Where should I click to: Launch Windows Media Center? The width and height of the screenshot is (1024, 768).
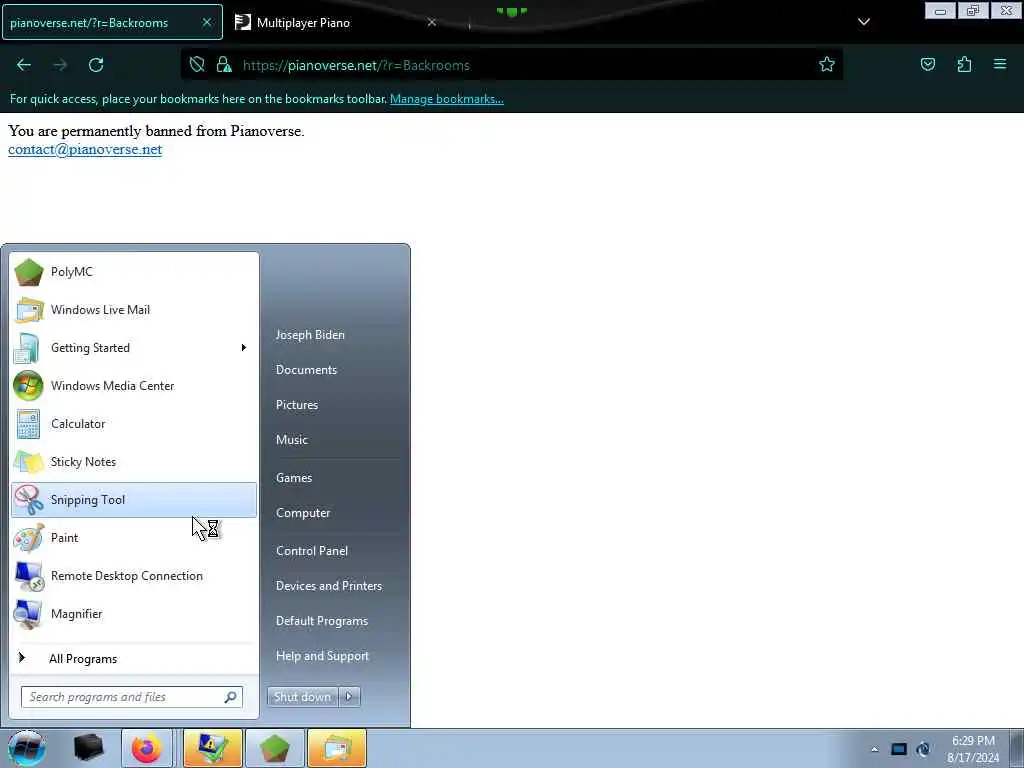pyautogui.click(x=134, y=385)
